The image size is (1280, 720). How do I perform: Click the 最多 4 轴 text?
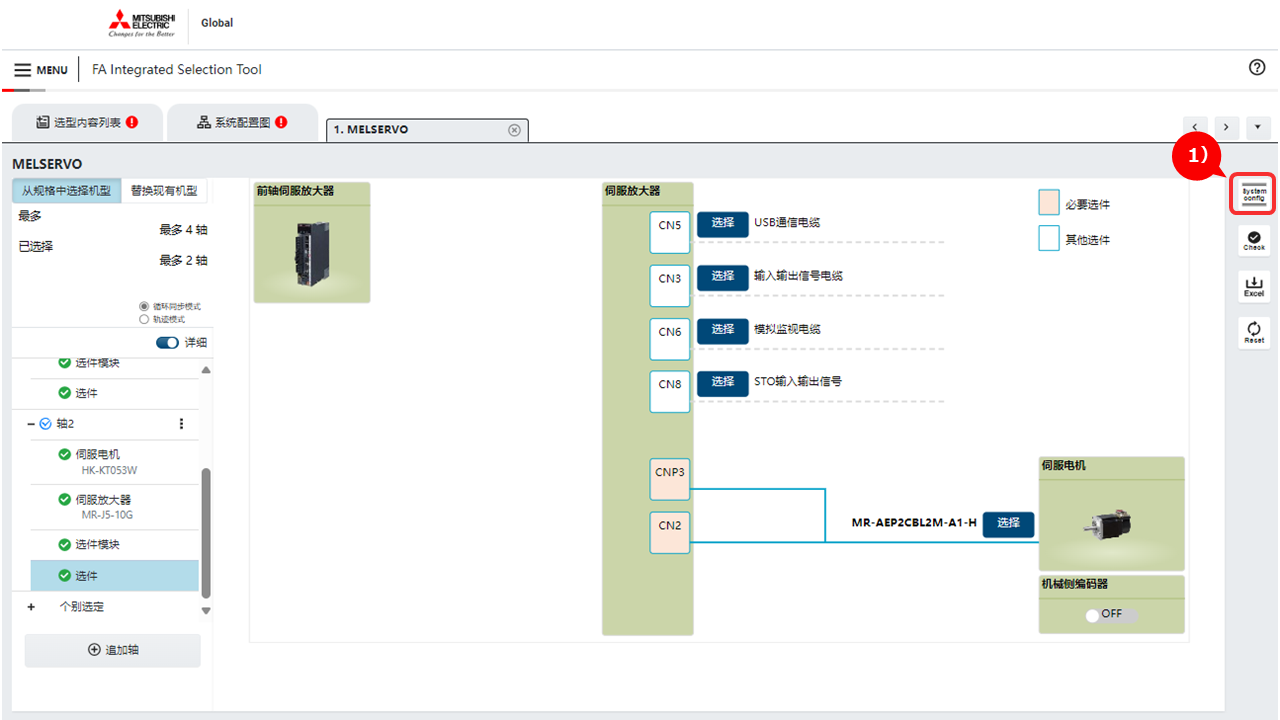[183, 230]
